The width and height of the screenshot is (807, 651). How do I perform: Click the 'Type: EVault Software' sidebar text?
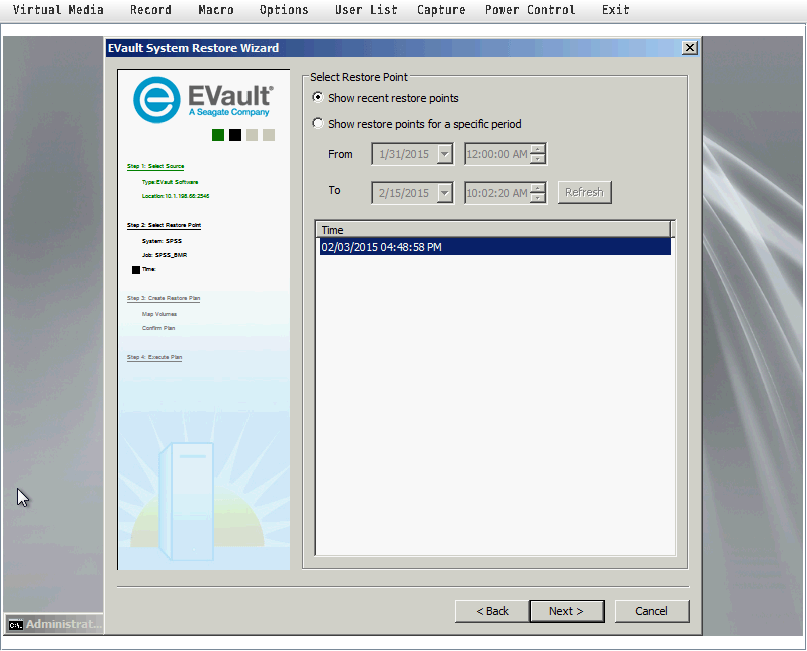[x=170, y=182]
